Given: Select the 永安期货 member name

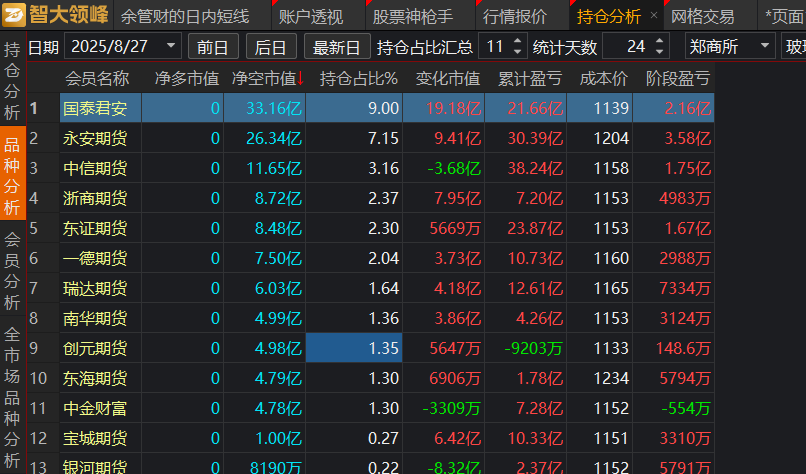Looking at the screenshot, I should [95, 138].
